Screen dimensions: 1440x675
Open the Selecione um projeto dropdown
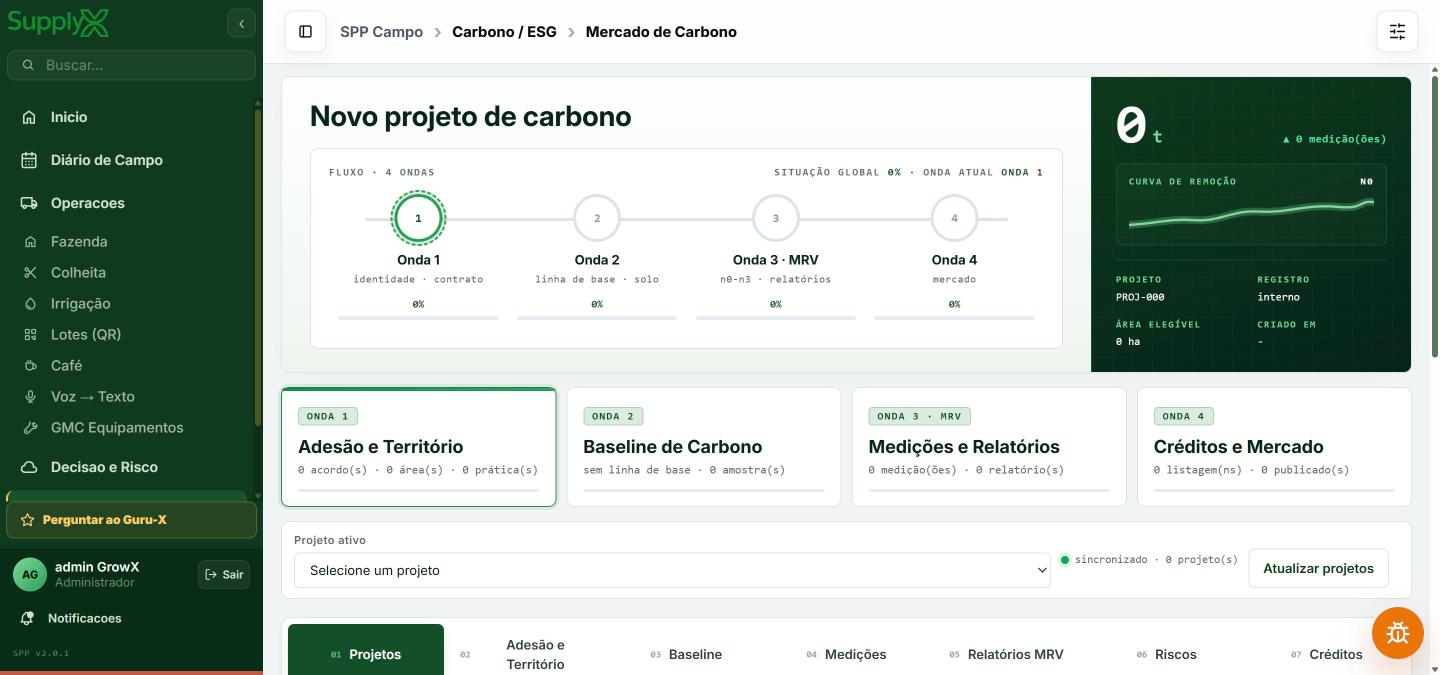(672, 570)
